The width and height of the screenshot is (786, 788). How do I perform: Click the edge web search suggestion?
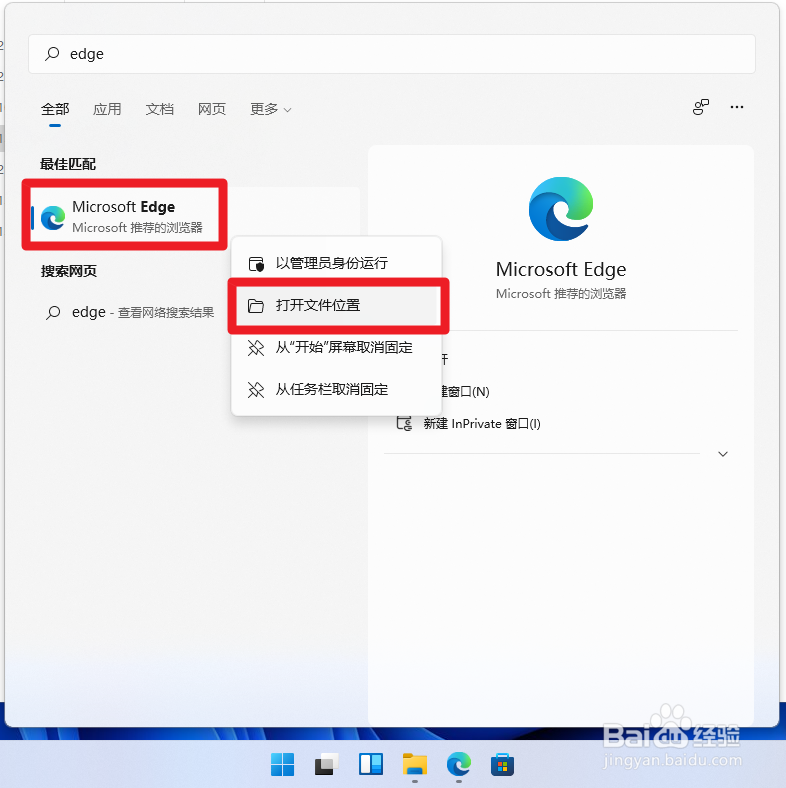pos(130,312)
